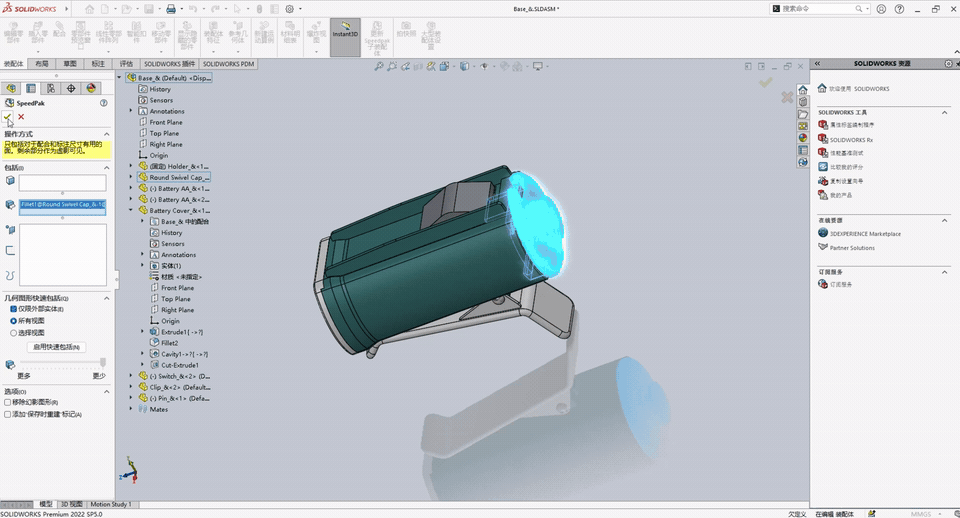
Task: Collapse the SOLIDWORKS 工具 section
Action: 945,113
